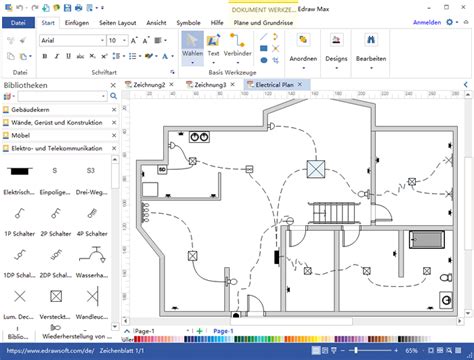Click the Bearbeiten binoculars icon
The width and height of the screenshot is (474, 360).
tap(371, 40)
